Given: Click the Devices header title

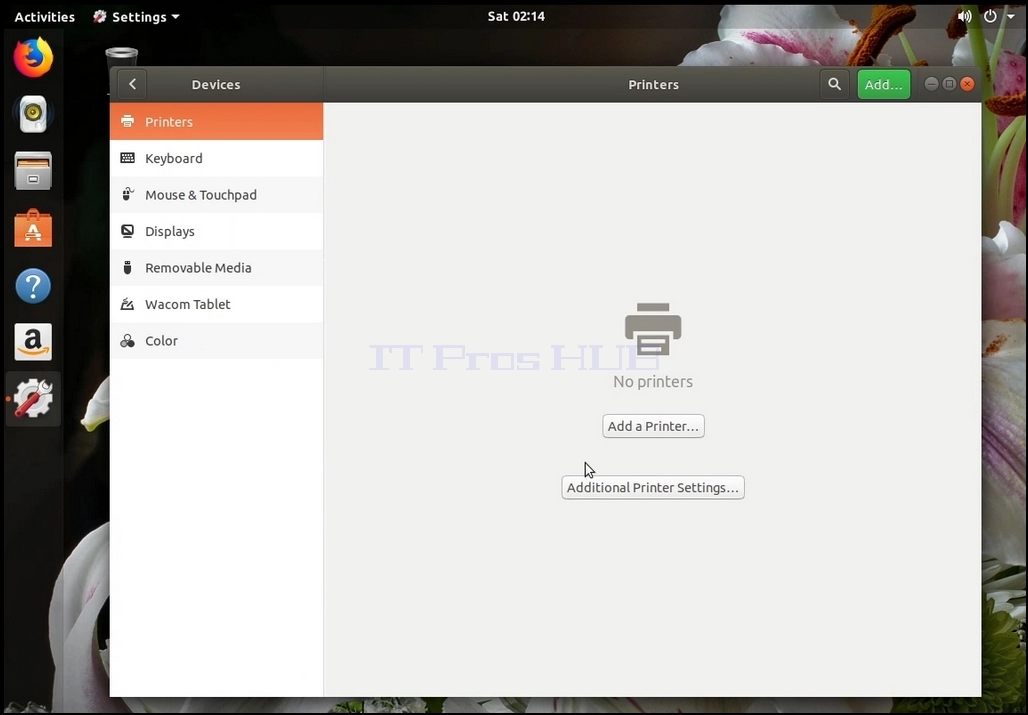Looking at the screenshot, I should pyautogui.click(x=216, y=85).
